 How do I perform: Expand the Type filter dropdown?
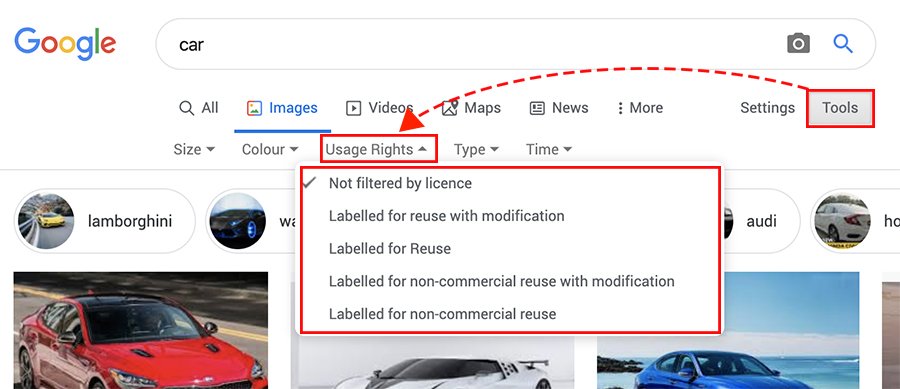[476, 149]
